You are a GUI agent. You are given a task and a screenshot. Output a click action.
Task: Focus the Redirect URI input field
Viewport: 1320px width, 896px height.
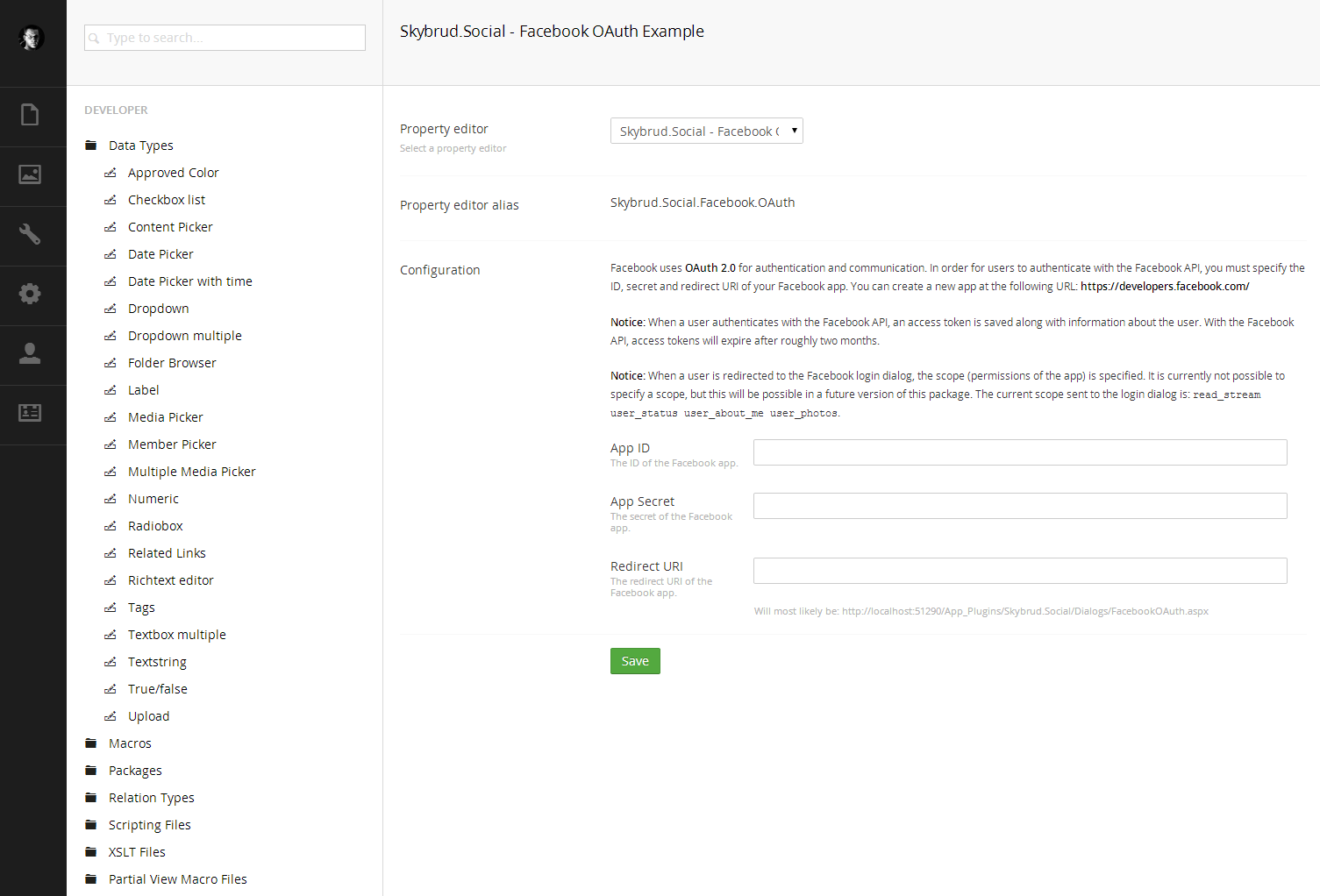pos(1020,571)
